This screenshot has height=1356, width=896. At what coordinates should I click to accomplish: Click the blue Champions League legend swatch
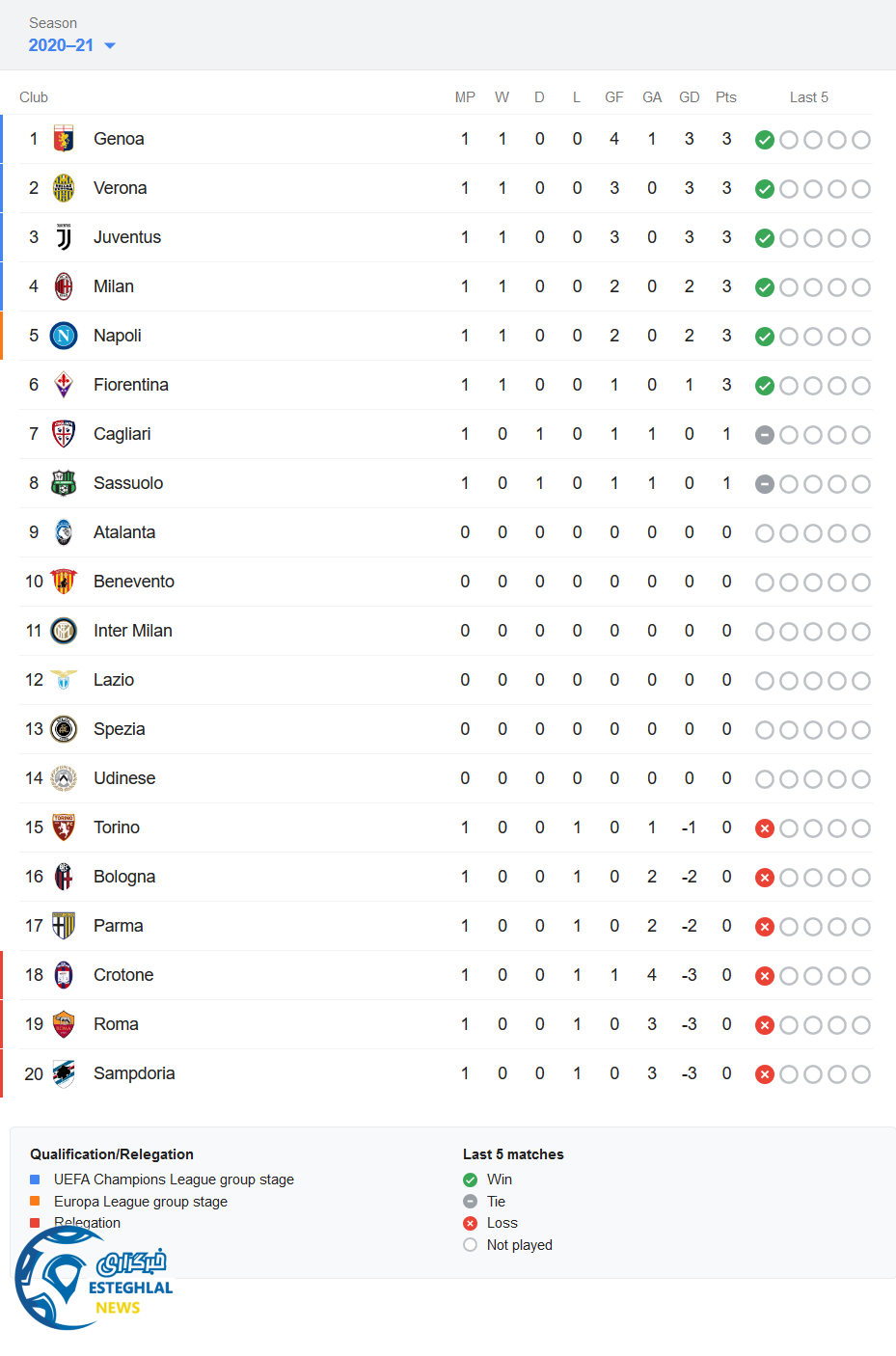click(x=36, y=1180)
